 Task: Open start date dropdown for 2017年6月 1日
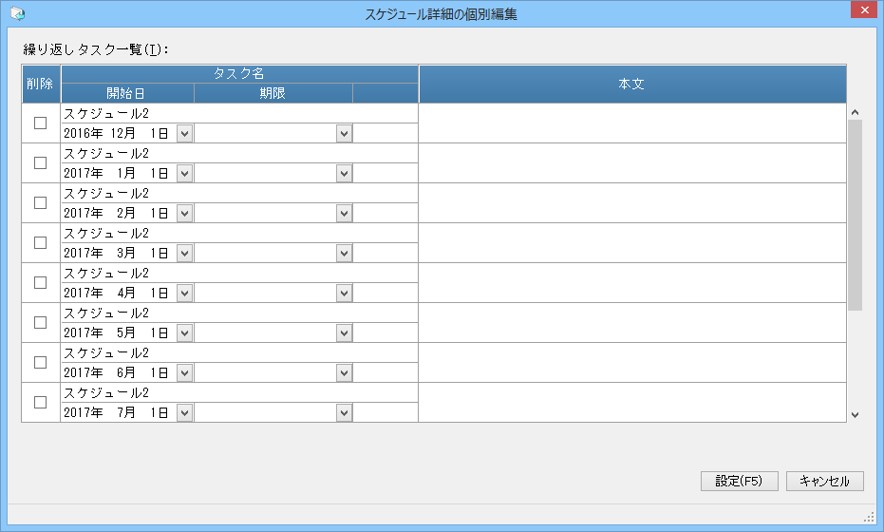(185, 373)
